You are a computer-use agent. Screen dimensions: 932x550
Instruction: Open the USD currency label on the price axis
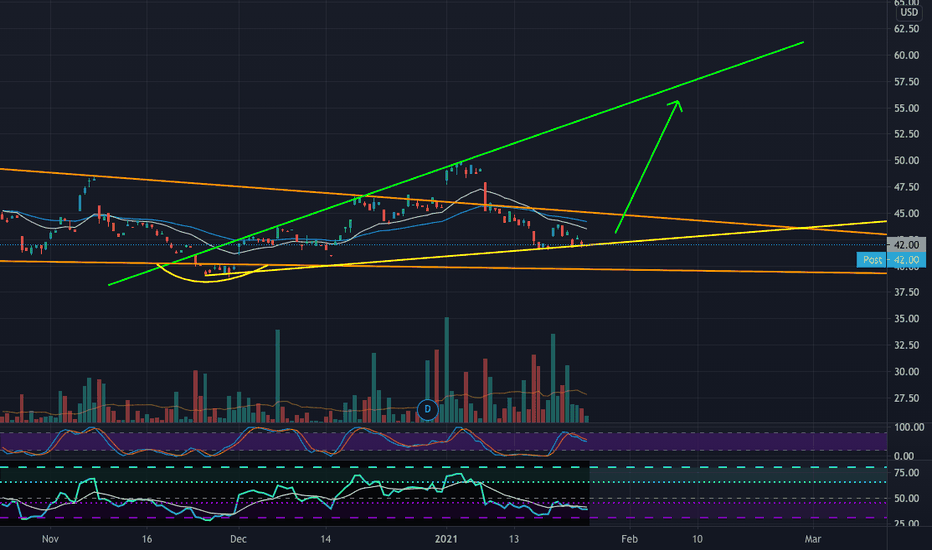(x=909, y=12)
